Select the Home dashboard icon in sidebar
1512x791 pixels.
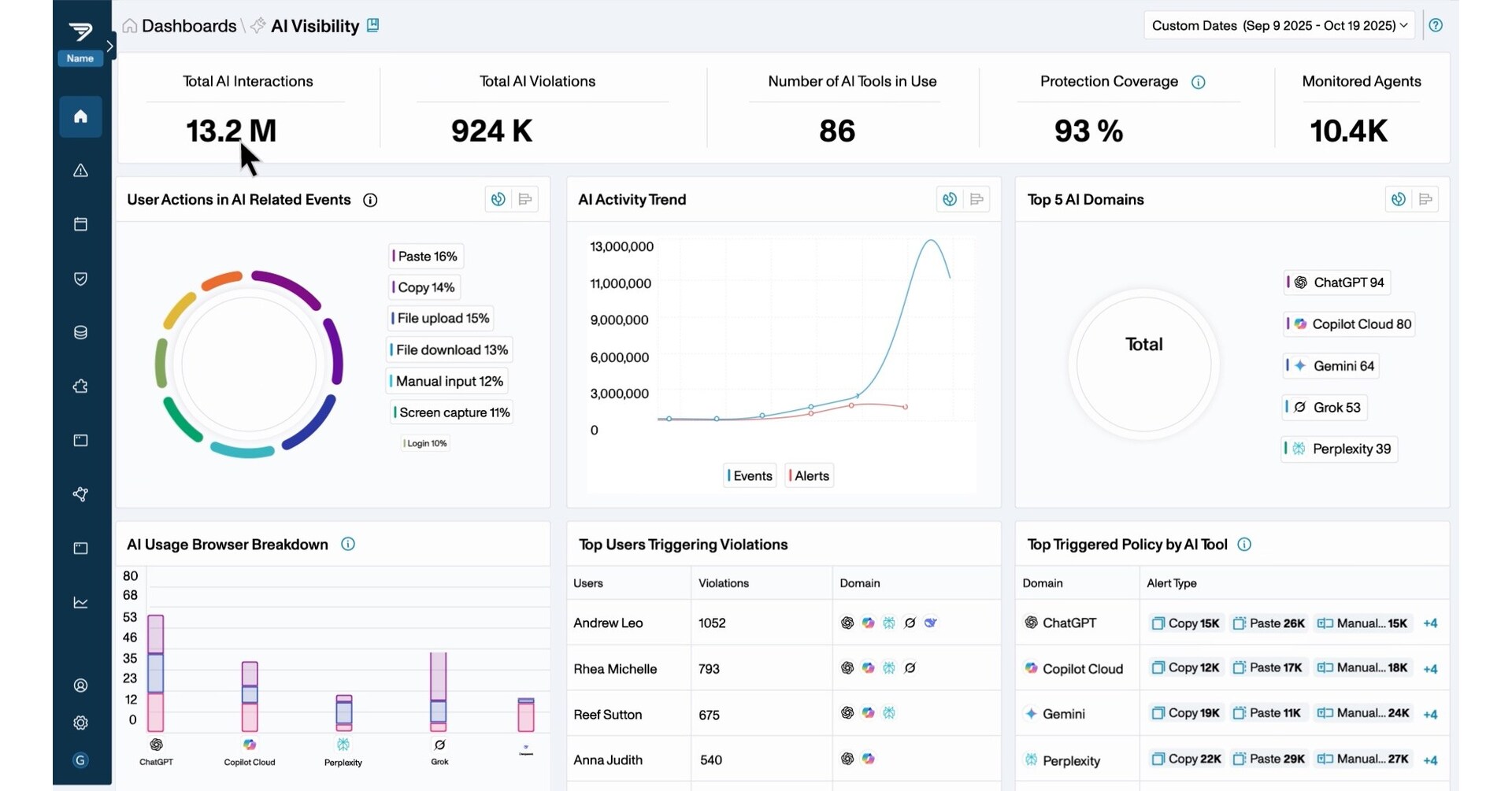point(80,116)
